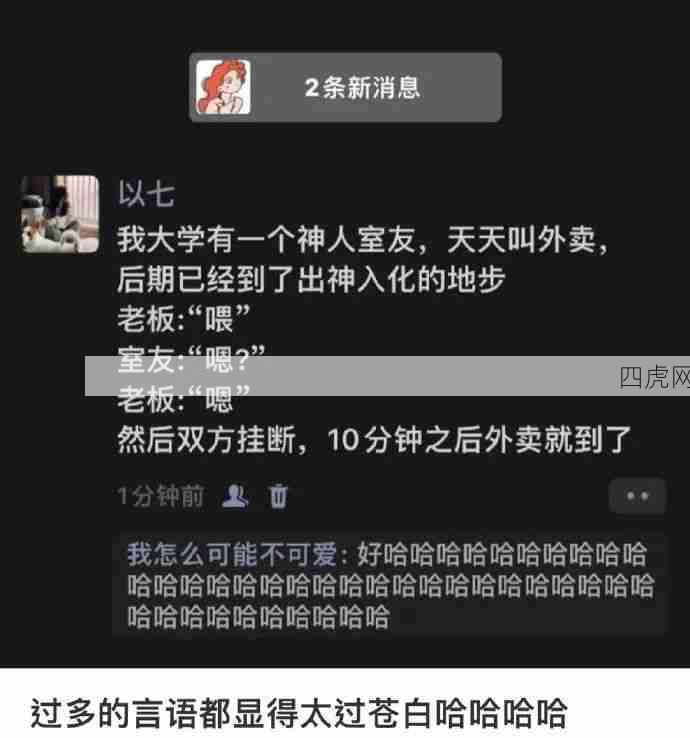The image size is (690, 738).
Task: Click the visibility people icon beside timestamp
Action: pyautogui.click(x=235, y=496)
